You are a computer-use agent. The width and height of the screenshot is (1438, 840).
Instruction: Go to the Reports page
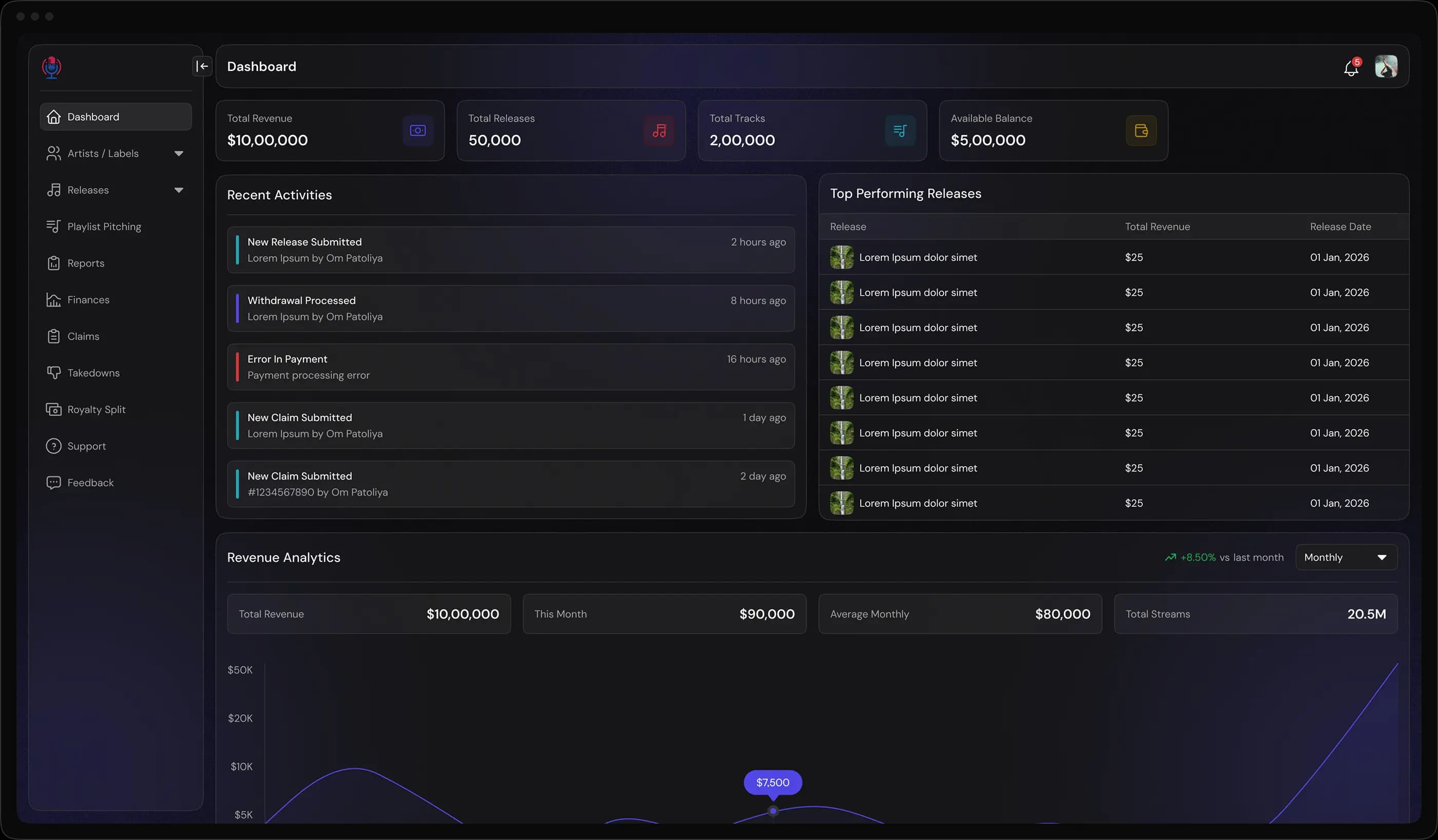[x=116, y=263]
